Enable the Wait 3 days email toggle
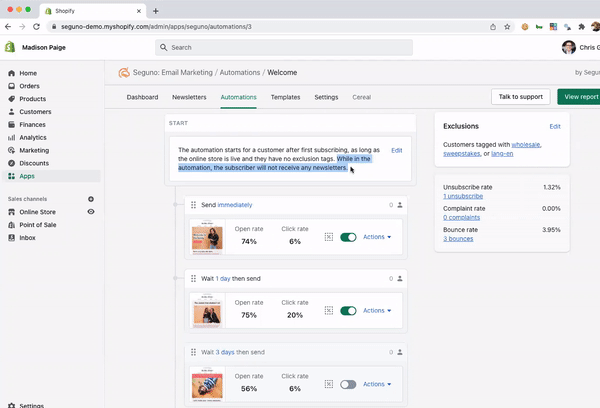The height and width of the screenshot is (408, 600). click(348, 384)
